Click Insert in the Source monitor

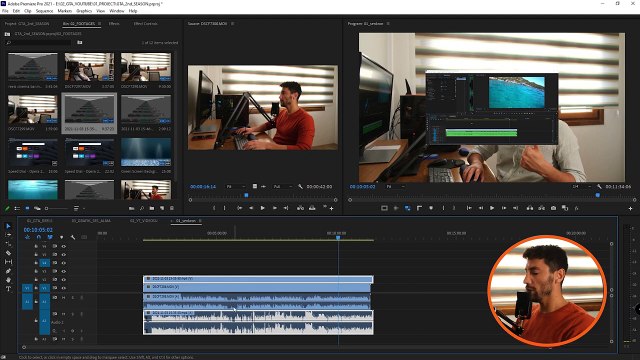click(300, 208)
